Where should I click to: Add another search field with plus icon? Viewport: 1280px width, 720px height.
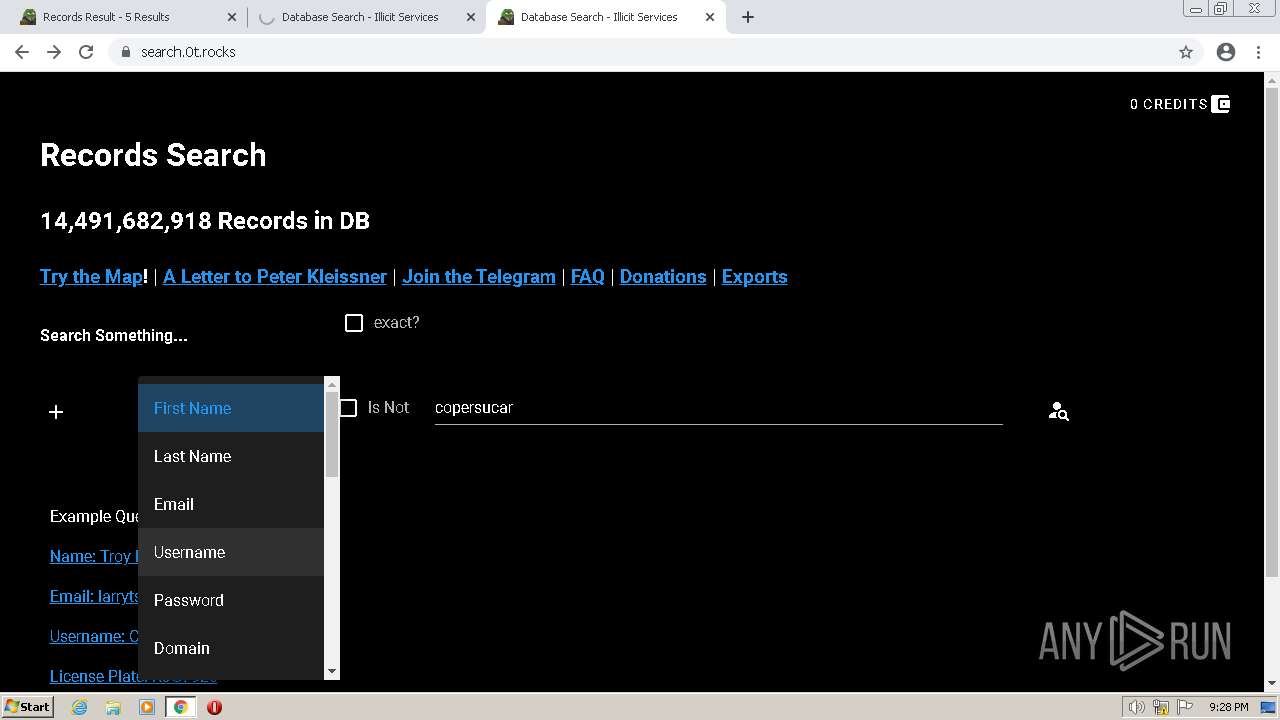click(x=56, y=412)
